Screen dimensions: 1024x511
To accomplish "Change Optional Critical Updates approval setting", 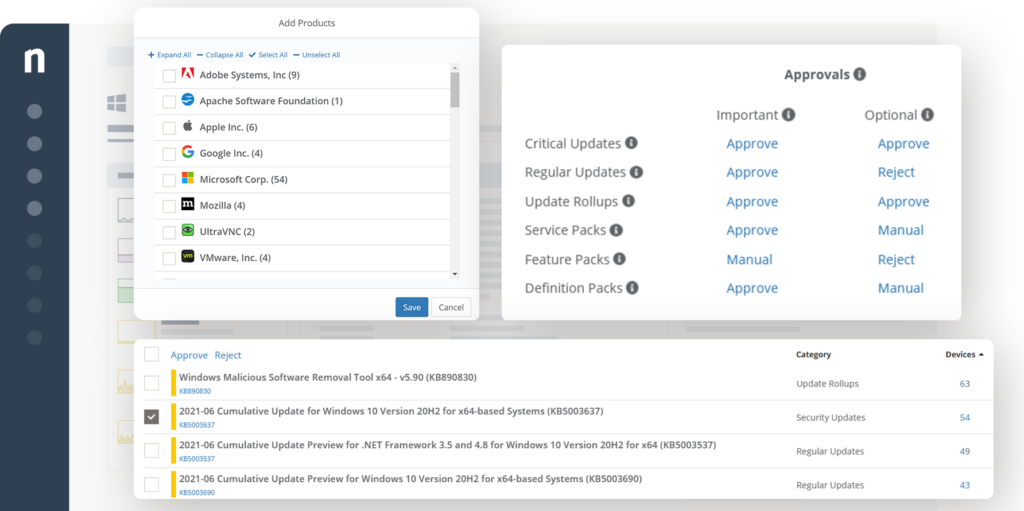I will (903, 143).
